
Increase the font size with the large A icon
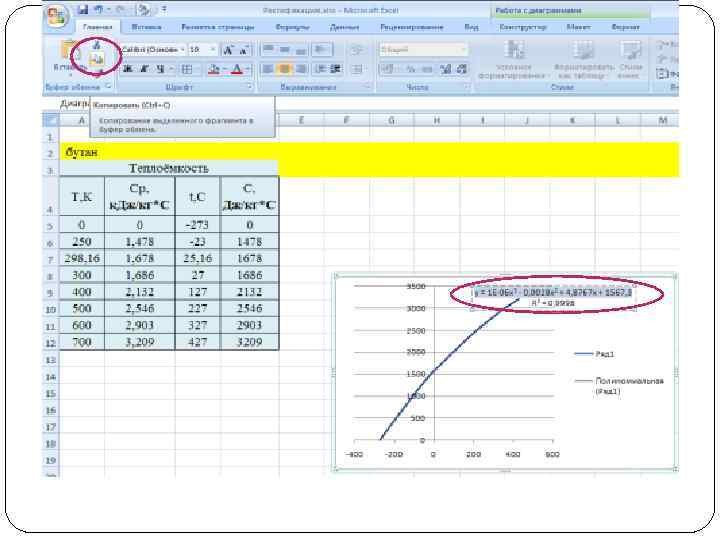tap(228, 50)
